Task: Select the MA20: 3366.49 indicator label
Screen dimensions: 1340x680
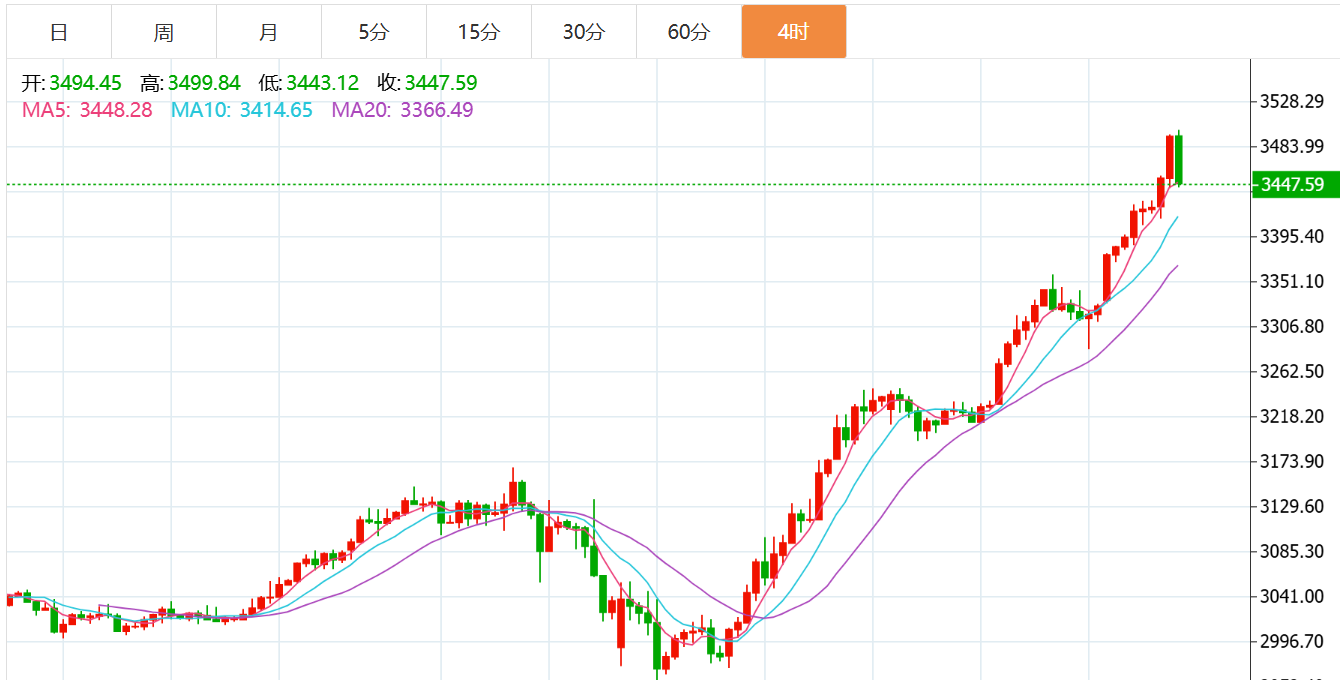Action: coord(403,110)
